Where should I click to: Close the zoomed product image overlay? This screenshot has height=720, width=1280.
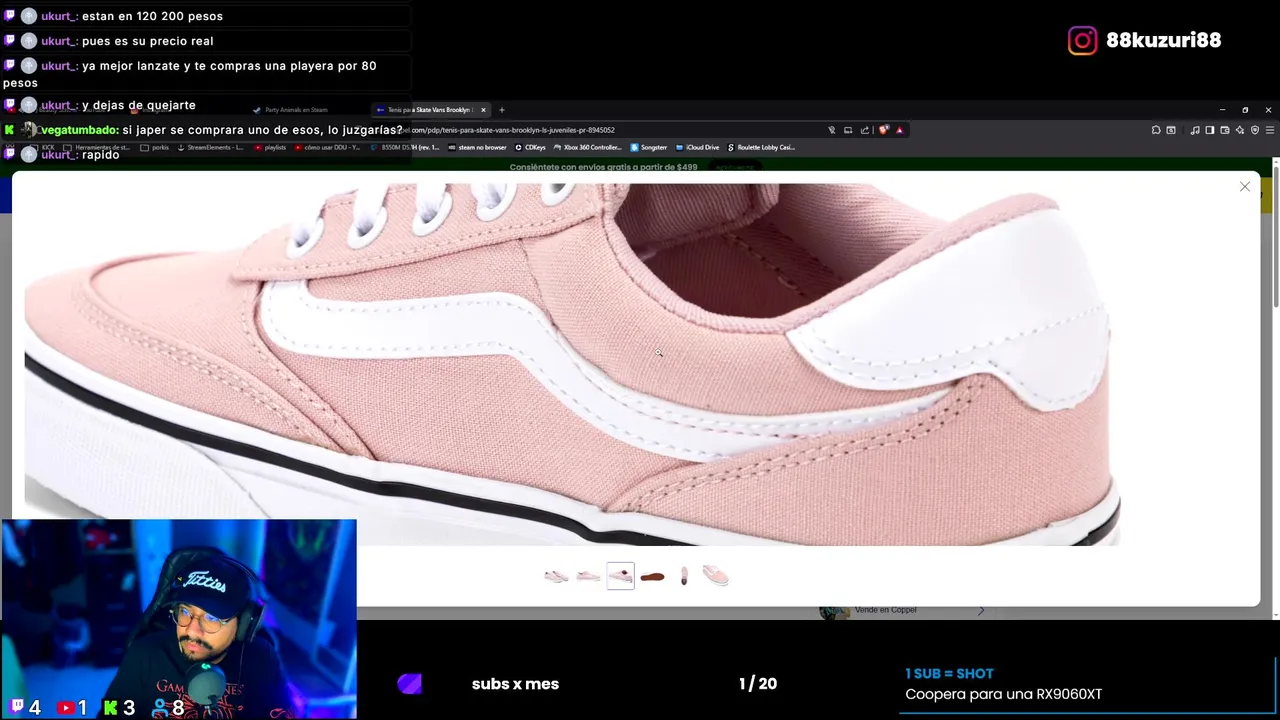click(x=1245, y=187)
